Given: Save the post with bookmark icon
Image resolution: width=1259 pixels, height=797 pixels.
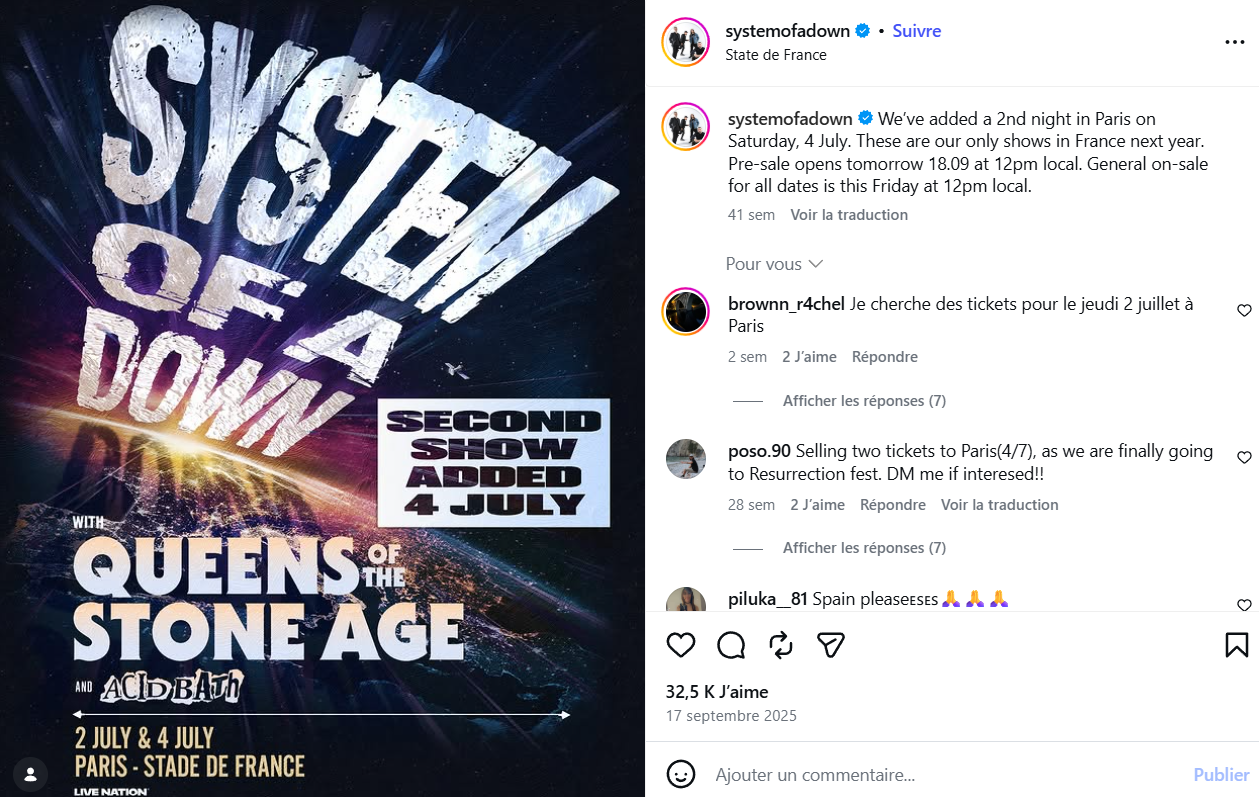Looking at the screenshot, I should pyautogui.click(x=1236, y=645).
